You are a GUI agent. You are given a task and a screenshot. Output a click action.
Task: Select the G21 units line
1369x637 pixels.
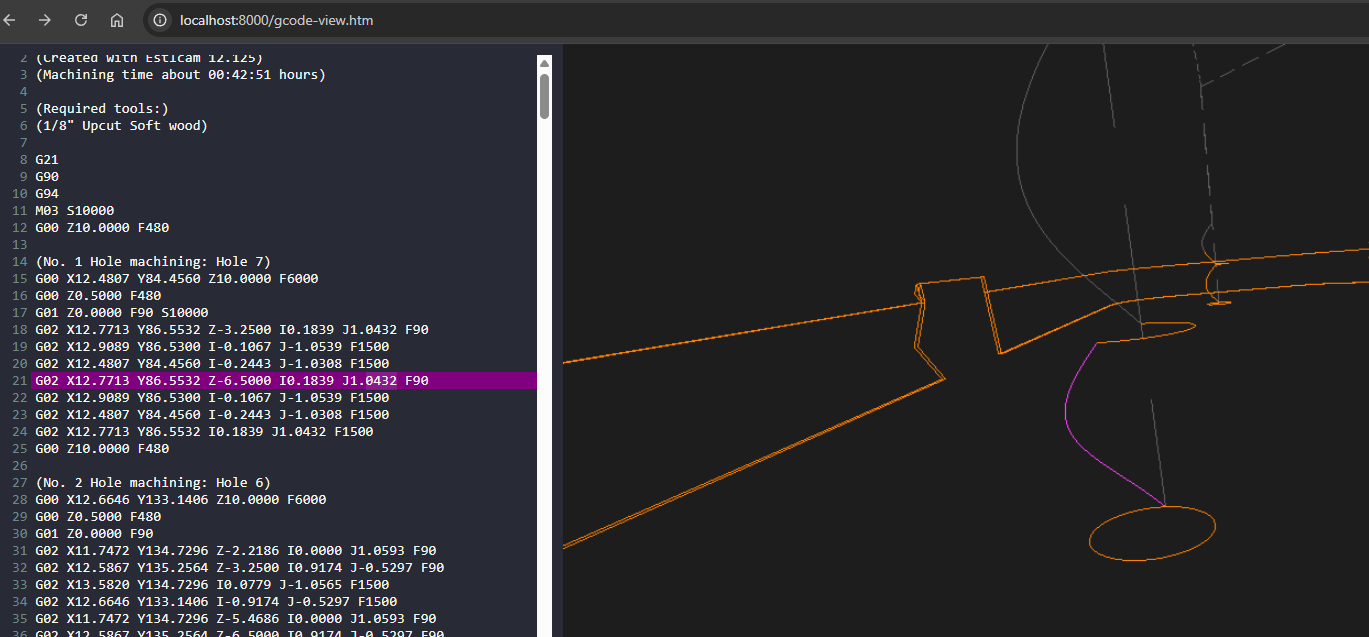pyautogui.click(x=46, y=160)
